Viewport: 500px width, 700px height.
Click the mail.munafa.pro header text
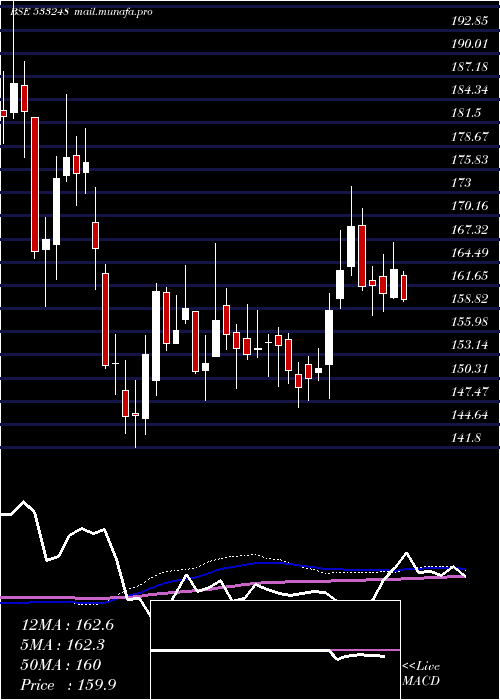(x=113, y=12)
